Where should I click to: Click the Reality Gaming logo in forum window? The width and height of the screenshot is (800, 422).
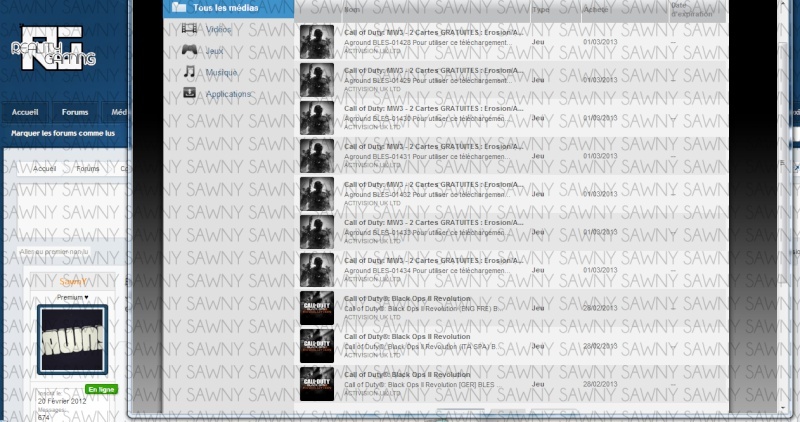coord(54,48)
